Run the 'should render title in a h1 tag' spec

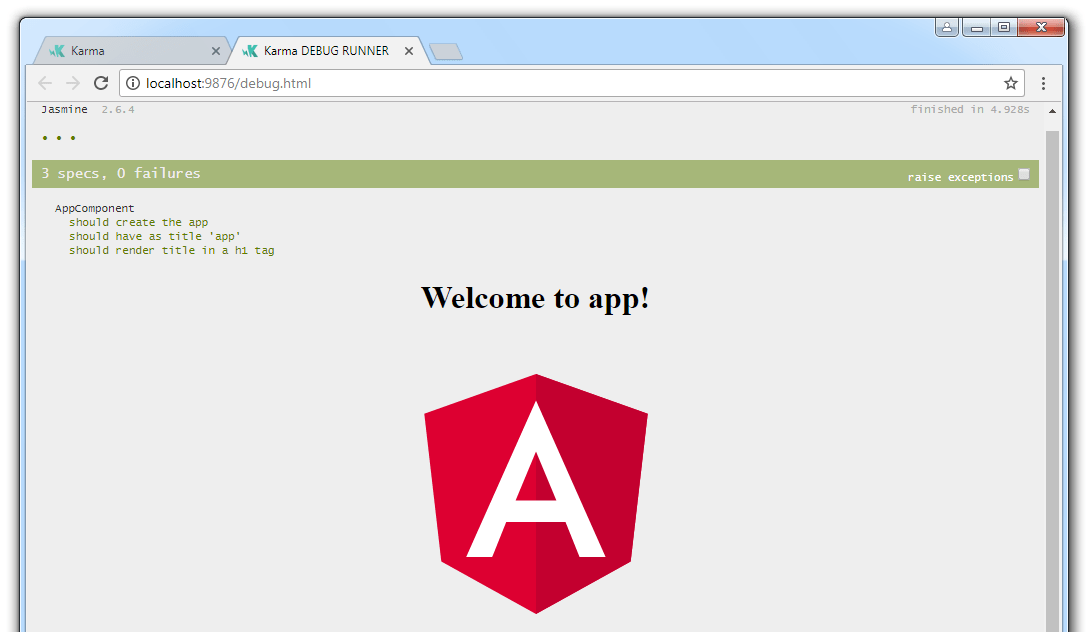(172, 250)
